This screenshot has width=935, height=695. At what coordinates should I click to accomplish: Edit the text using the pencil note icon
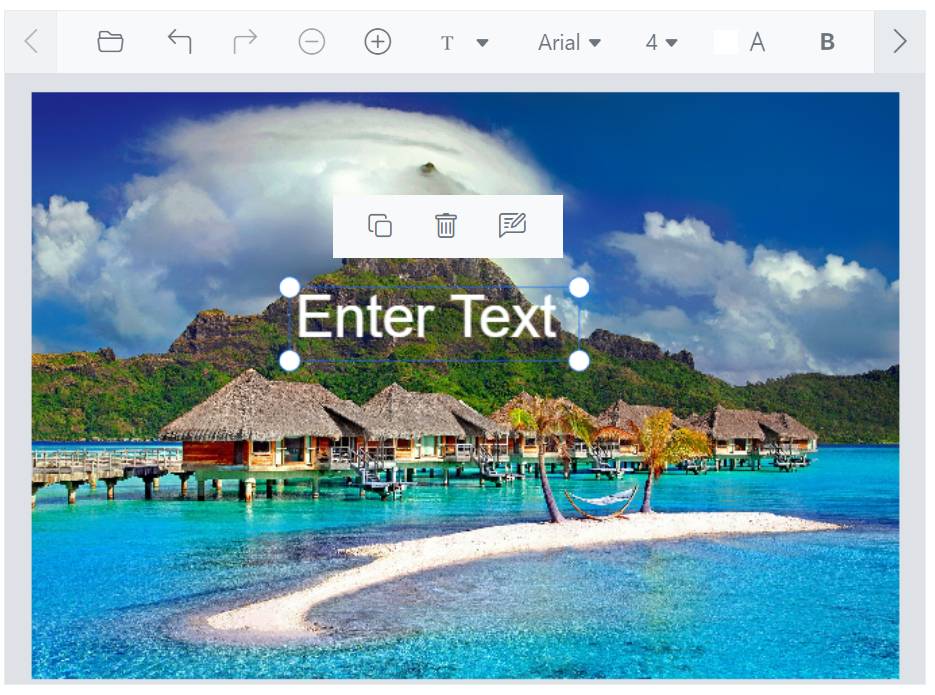512,226
